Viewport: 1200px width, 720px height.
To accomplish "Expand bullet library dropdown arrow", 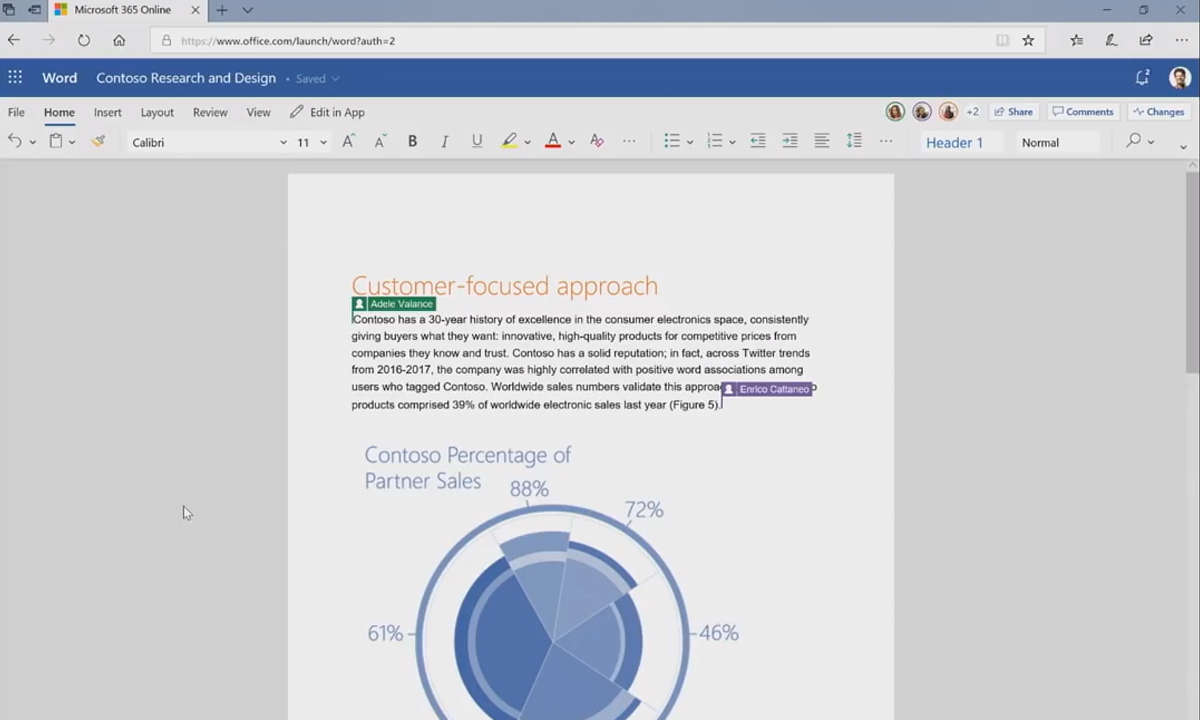I will (690, 143).
